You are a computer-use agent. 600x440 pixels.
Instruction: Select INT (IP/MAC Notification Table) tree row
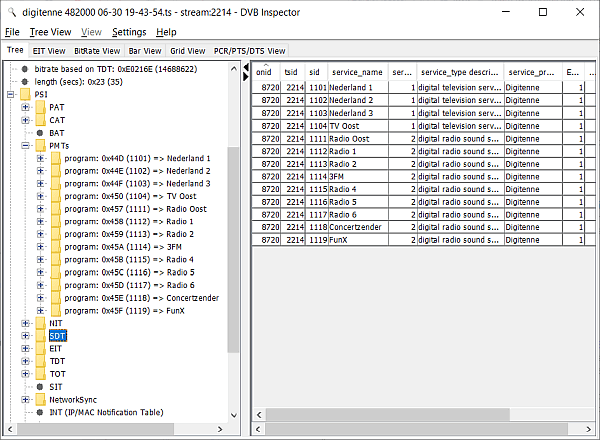[106, 412]
